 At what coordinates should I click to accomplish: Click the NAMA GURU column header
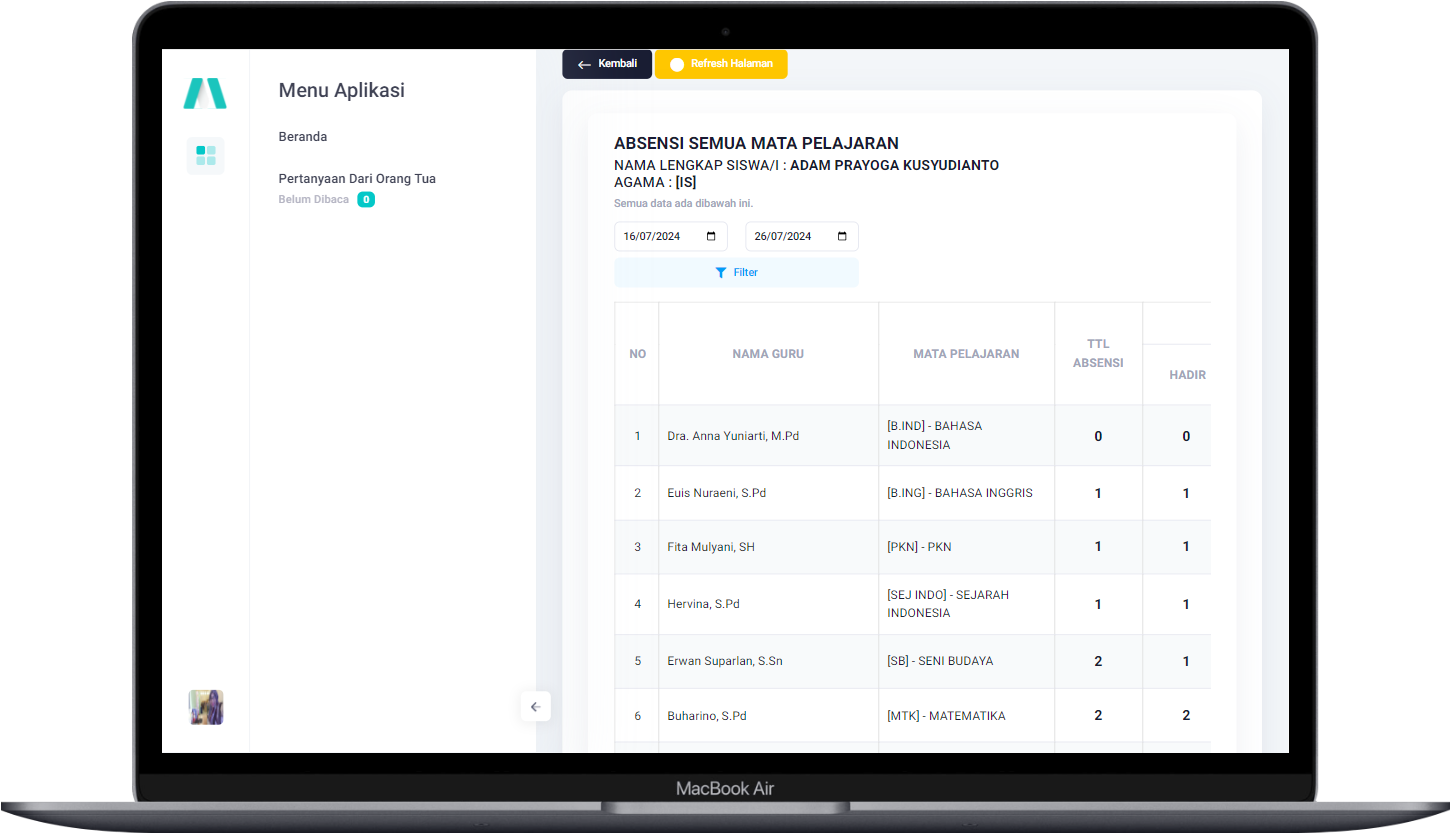click(x=768, y=354)
